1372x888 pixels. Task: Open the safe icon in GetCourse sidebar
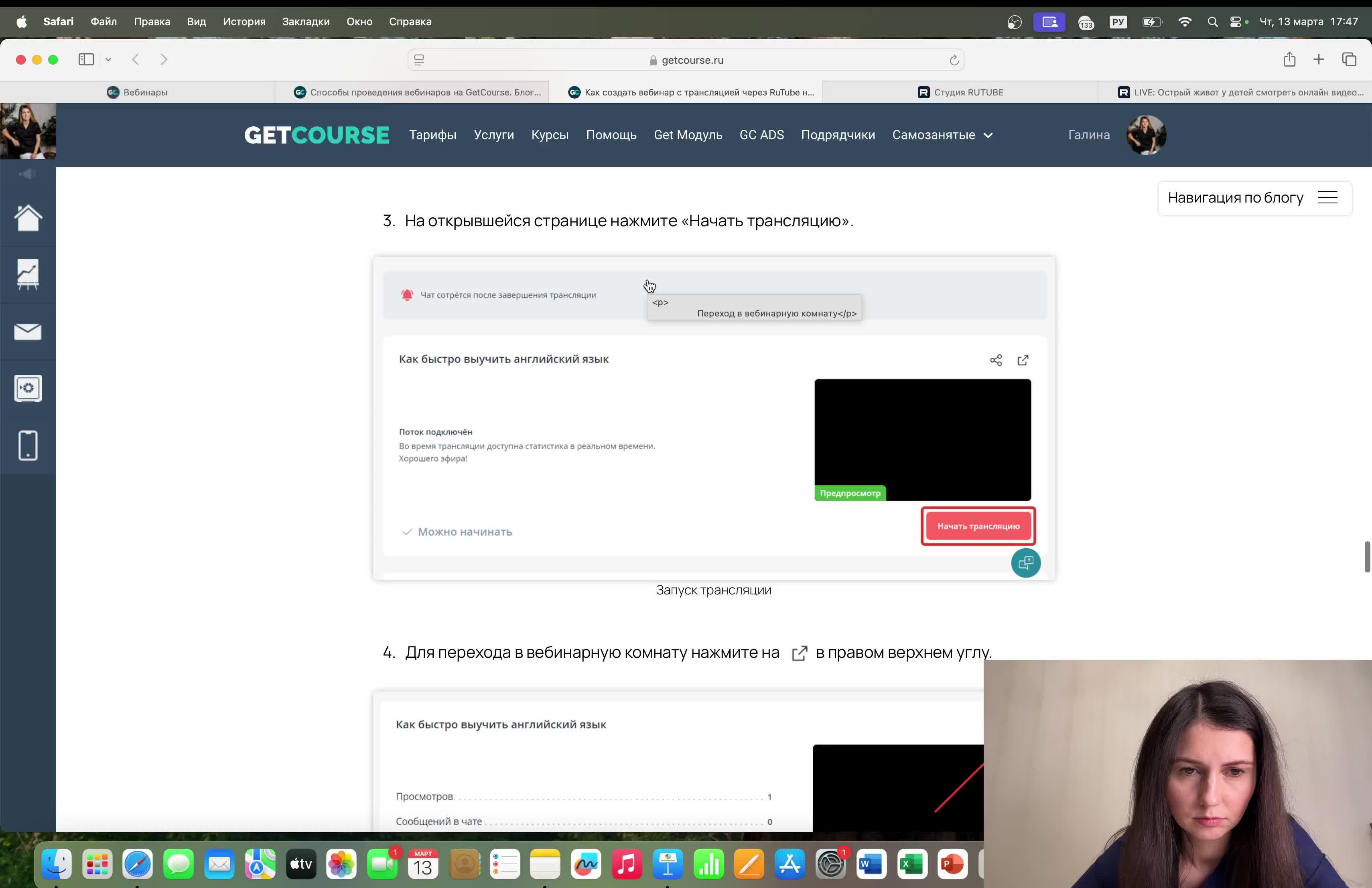click(28, 388)
